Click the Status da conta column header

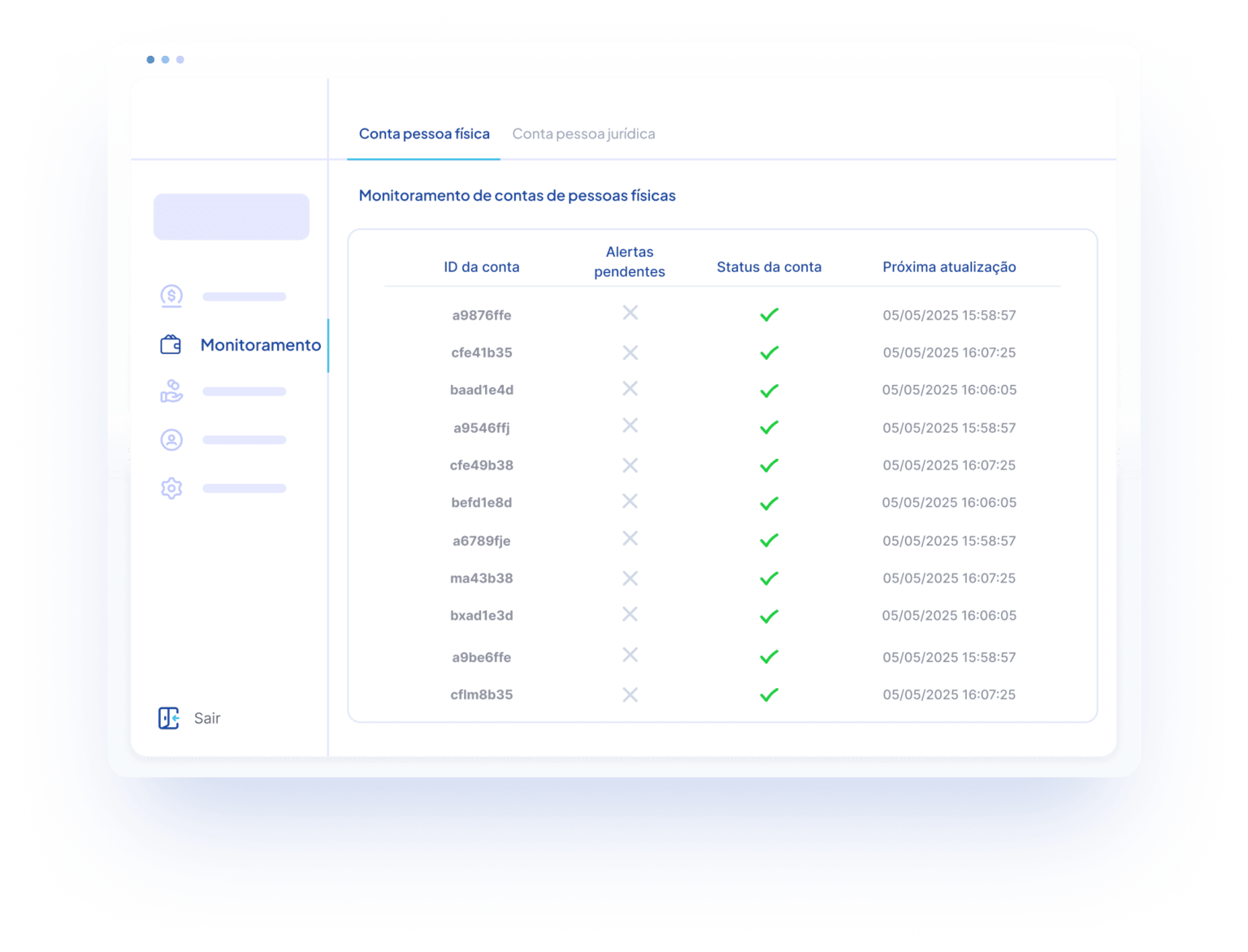click(x=769, y=266)
